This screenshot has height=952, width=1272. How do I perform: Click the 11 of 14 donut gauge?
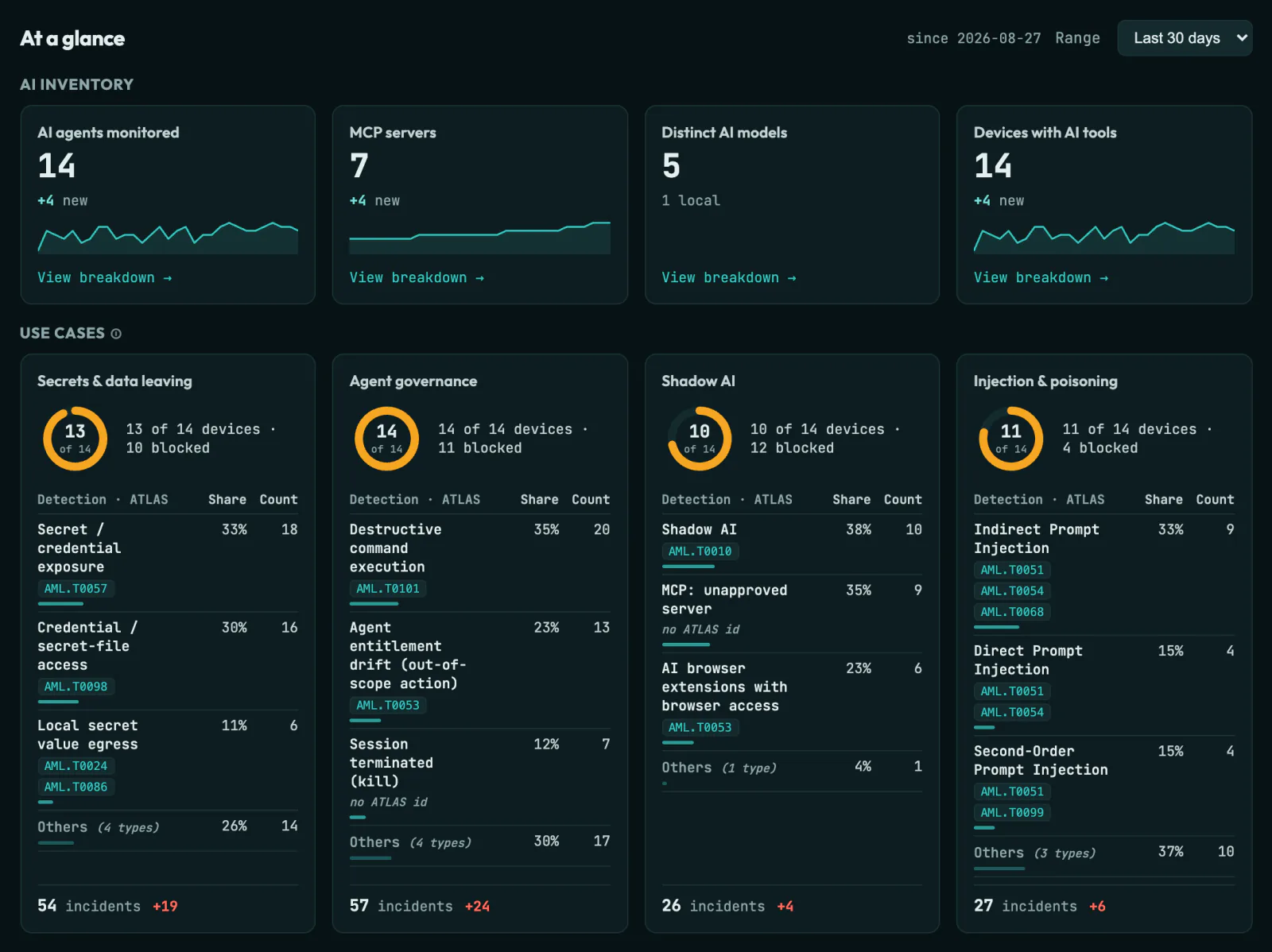click(x=1011, y=439)
